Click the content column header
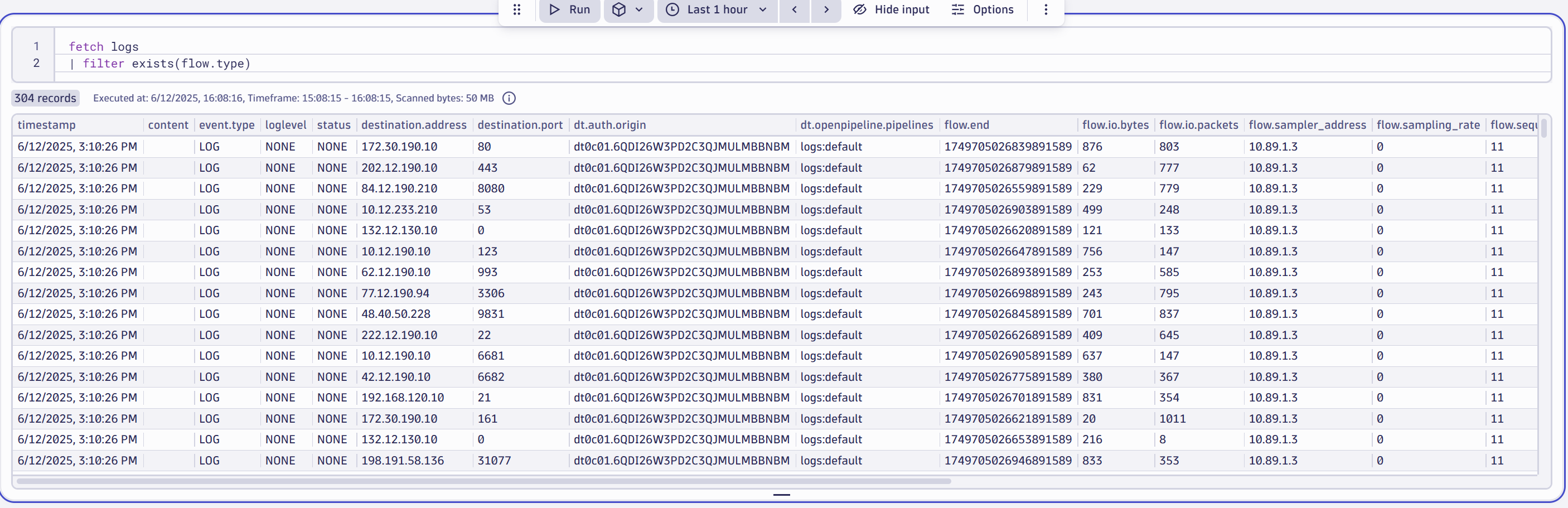 [x=168, y=125]
